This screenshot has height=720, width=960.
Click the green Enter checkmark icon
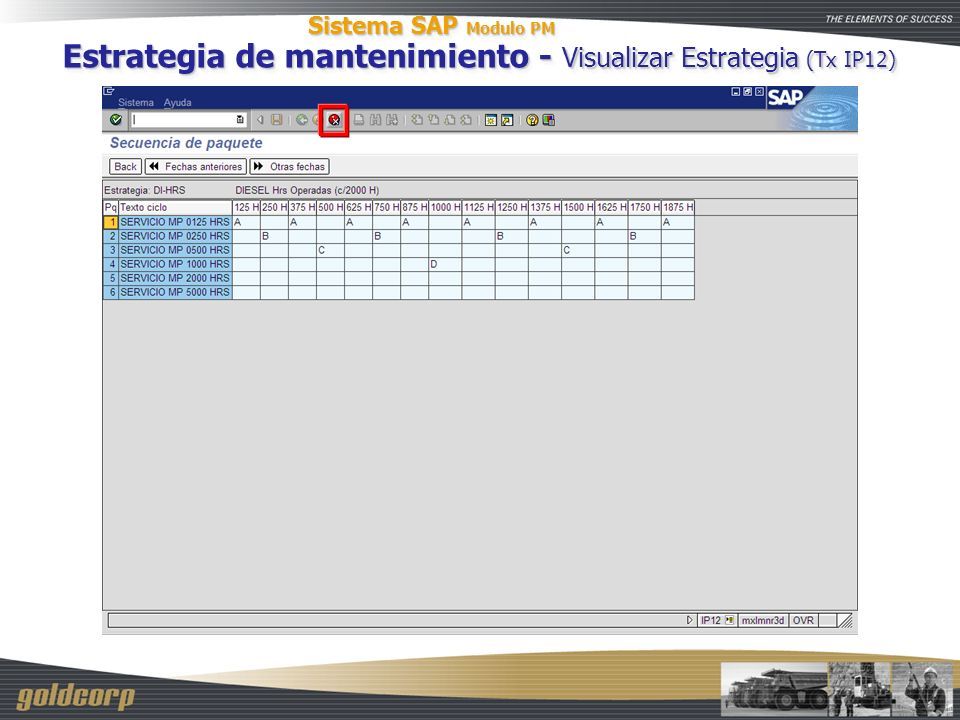[x=115, y=120]
